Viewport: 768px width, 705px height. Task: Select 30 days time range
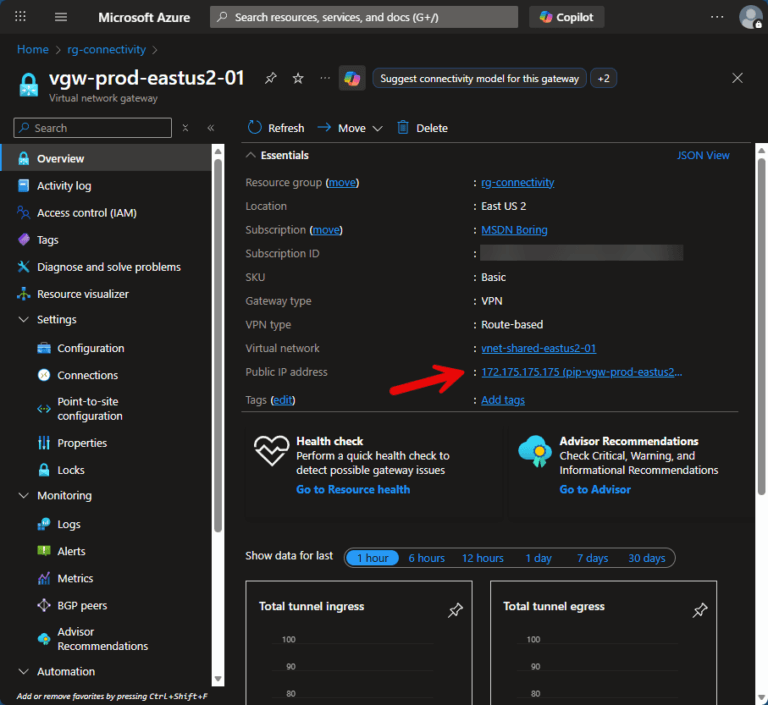tap(647, 558)
